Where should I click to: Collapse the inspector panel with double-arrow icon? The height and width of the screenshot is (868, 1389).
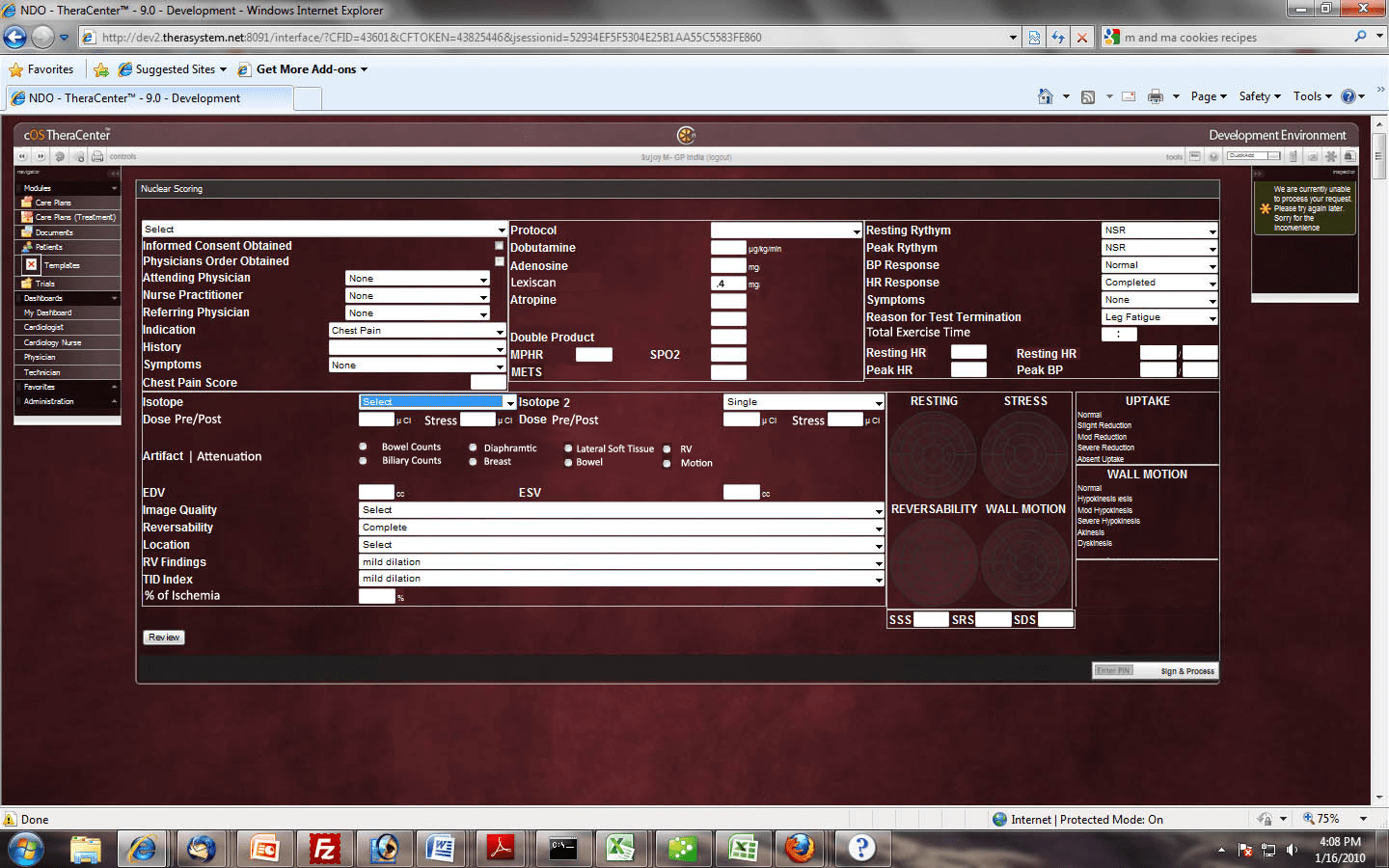coord(1259,173)
